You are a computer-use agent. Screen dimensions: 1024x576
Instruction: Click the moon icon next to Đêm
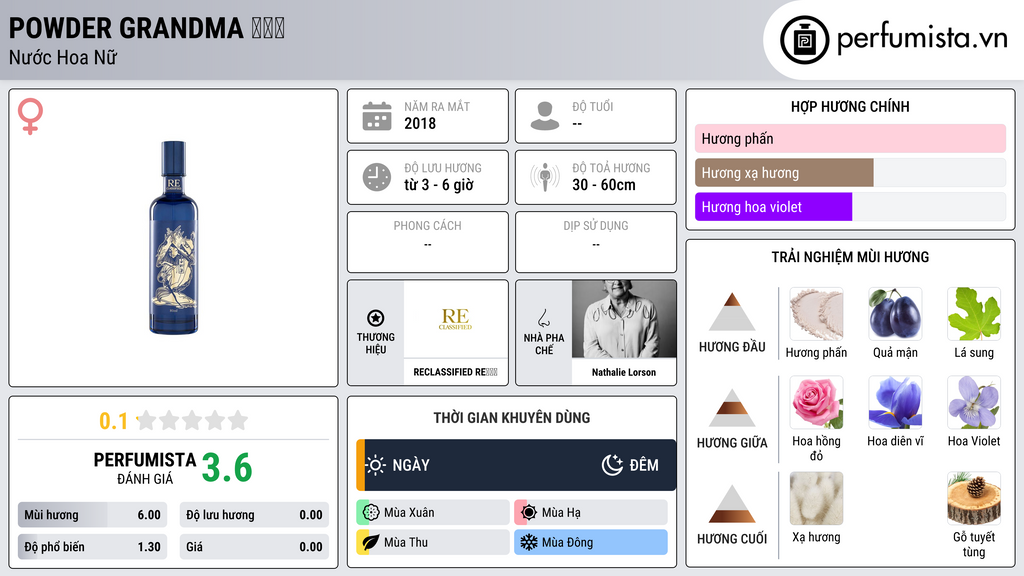[x=612, y=465]
